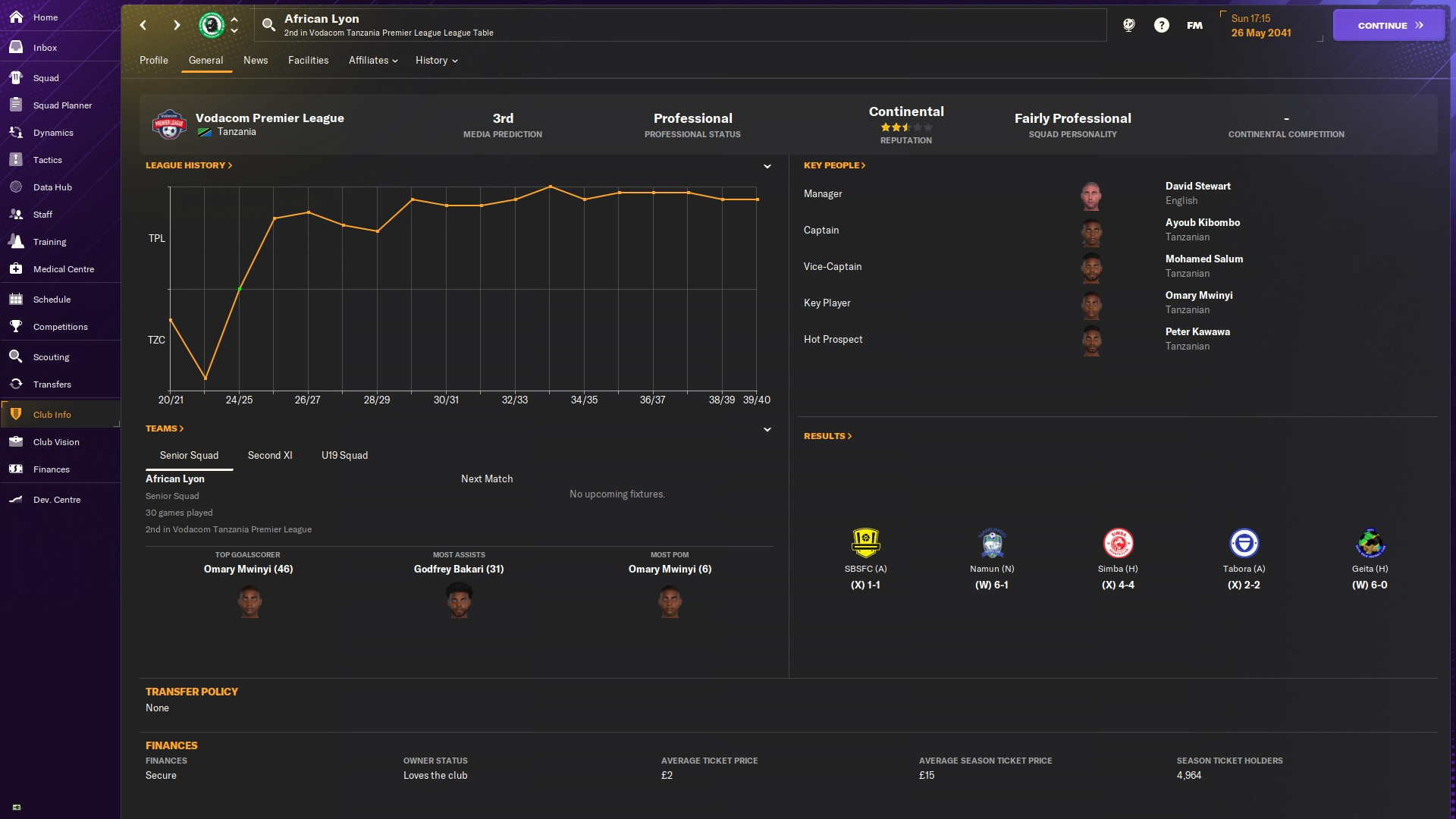Click the 24/25 league history data point
Viewport: 1456px width, 819px height.
240,289
